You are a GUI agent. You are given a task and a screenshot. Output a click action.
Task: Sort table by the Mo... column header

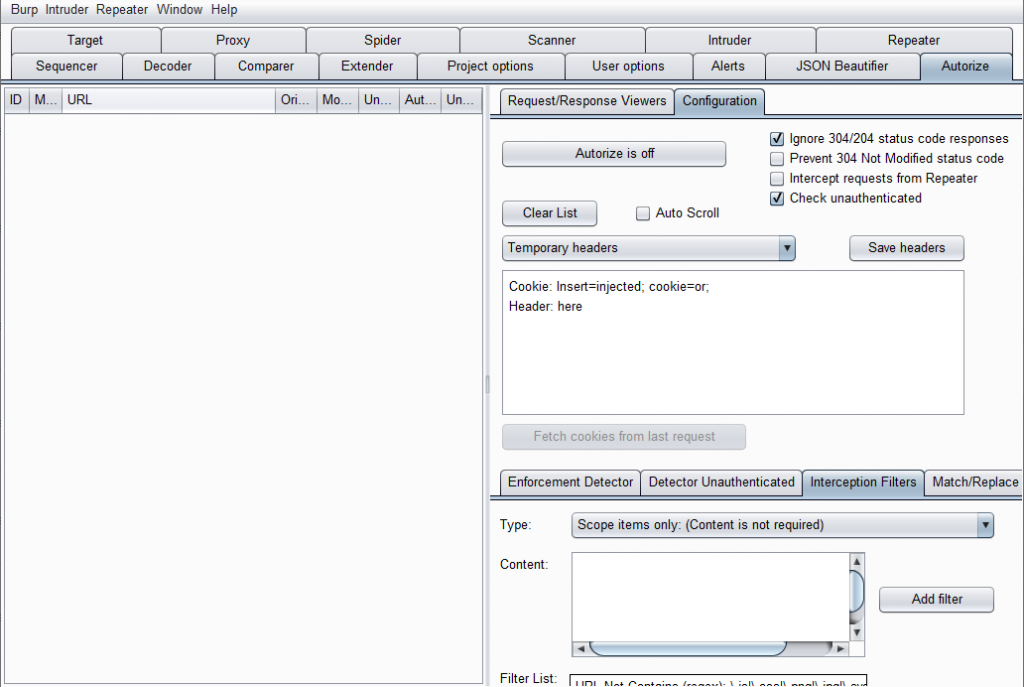click(338, 101)
